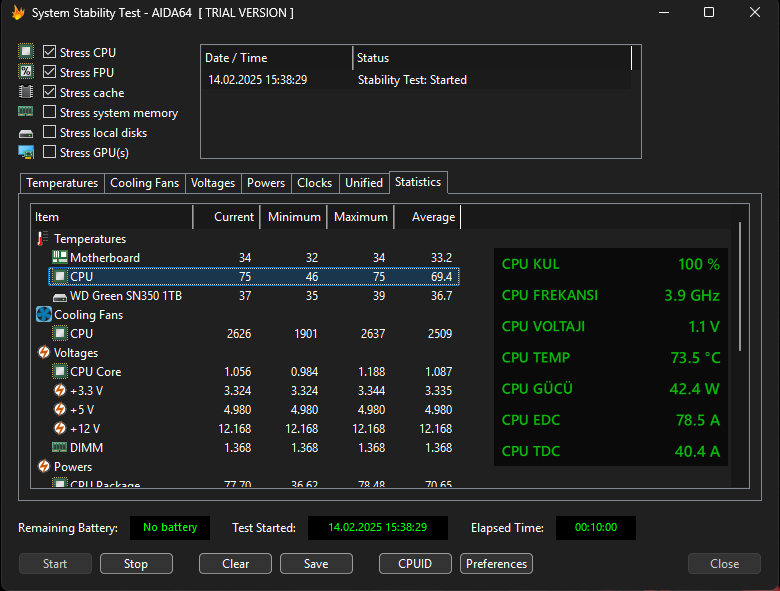Image resolution: width=780 pixels, height=591 pixels.
Task: Click the statistics list vertical scrollbar
Action: [740, 287]
